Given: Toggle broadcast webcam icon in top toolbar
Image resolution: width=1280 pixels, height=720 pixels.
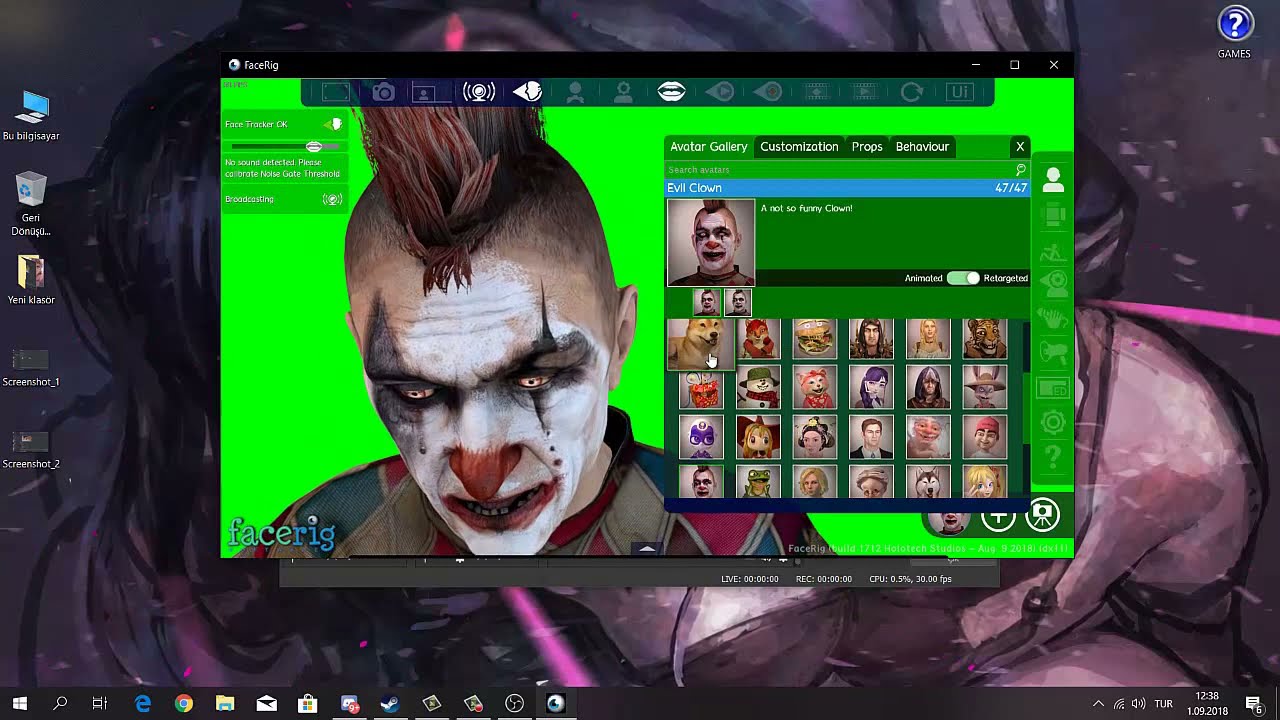Looking at the screenshot, I should coord(479,92).
